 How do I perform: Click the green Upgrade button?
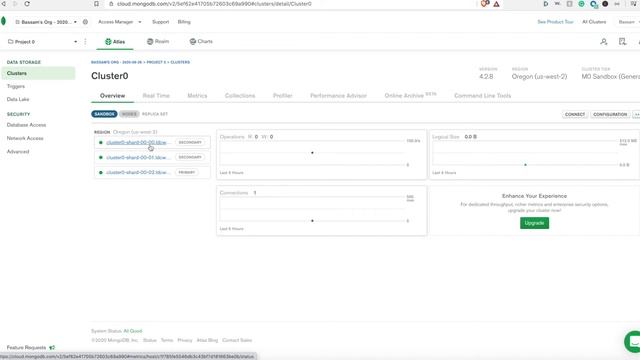[534, 223]
